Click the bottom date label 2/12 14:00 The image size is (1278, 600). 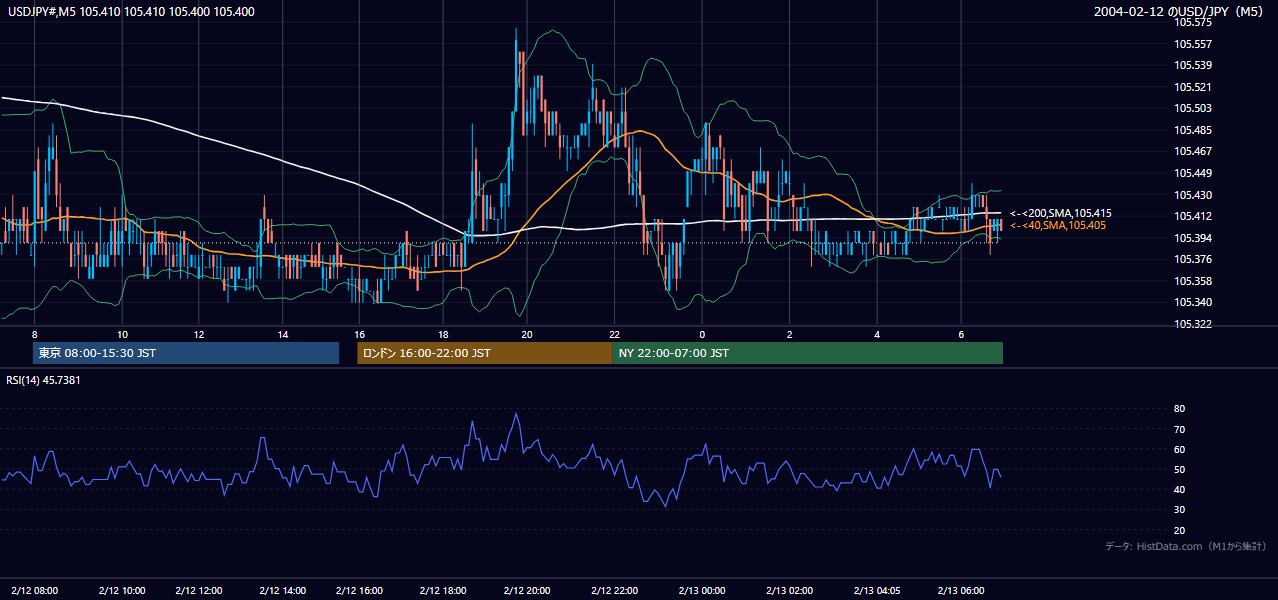[x=283, y=590]
